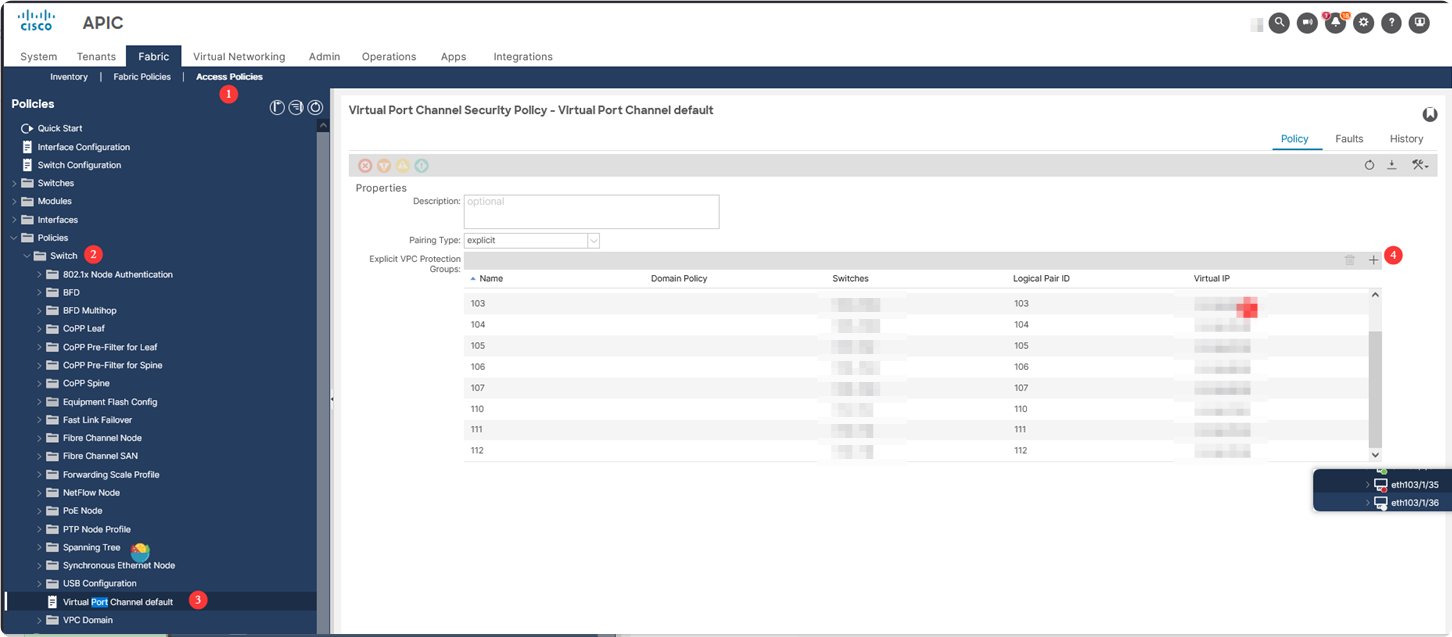Image resolution: width=1452 pixels, height=637 pixels.
Task: Open the gear settings icon in header
Action: (x=1363, y=23)
